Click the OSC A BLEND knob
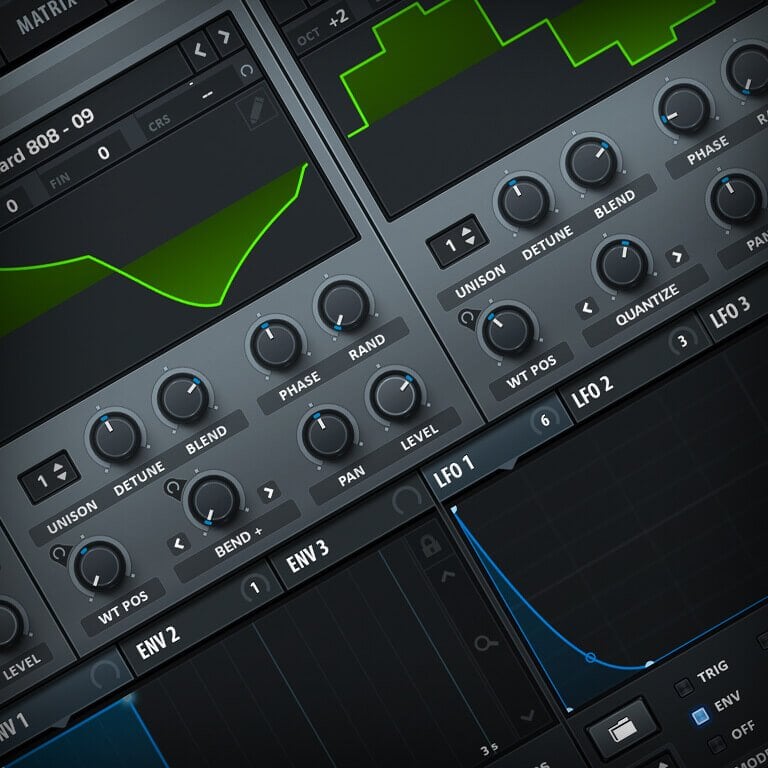 pos(183,398)
